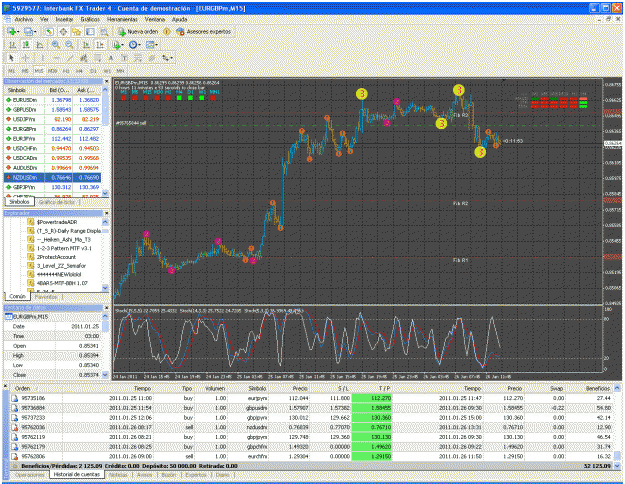Image resolution: width=625 pixels, height=484 pixels.
Task: Click green T/P cell 112.270
Action: pyautogui.click(x=372, y=398)
